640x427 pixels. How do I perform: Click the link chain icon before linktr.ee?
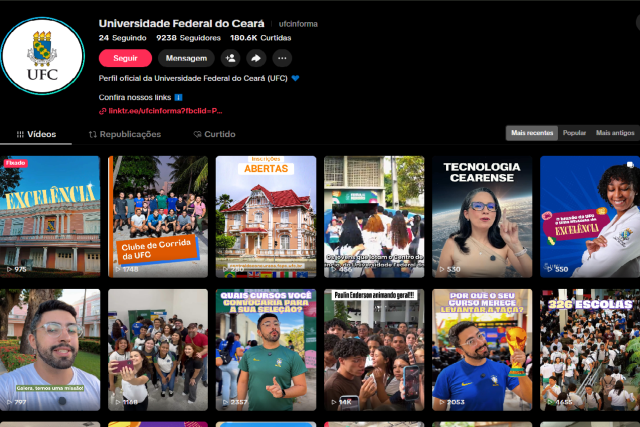point(102,111)
